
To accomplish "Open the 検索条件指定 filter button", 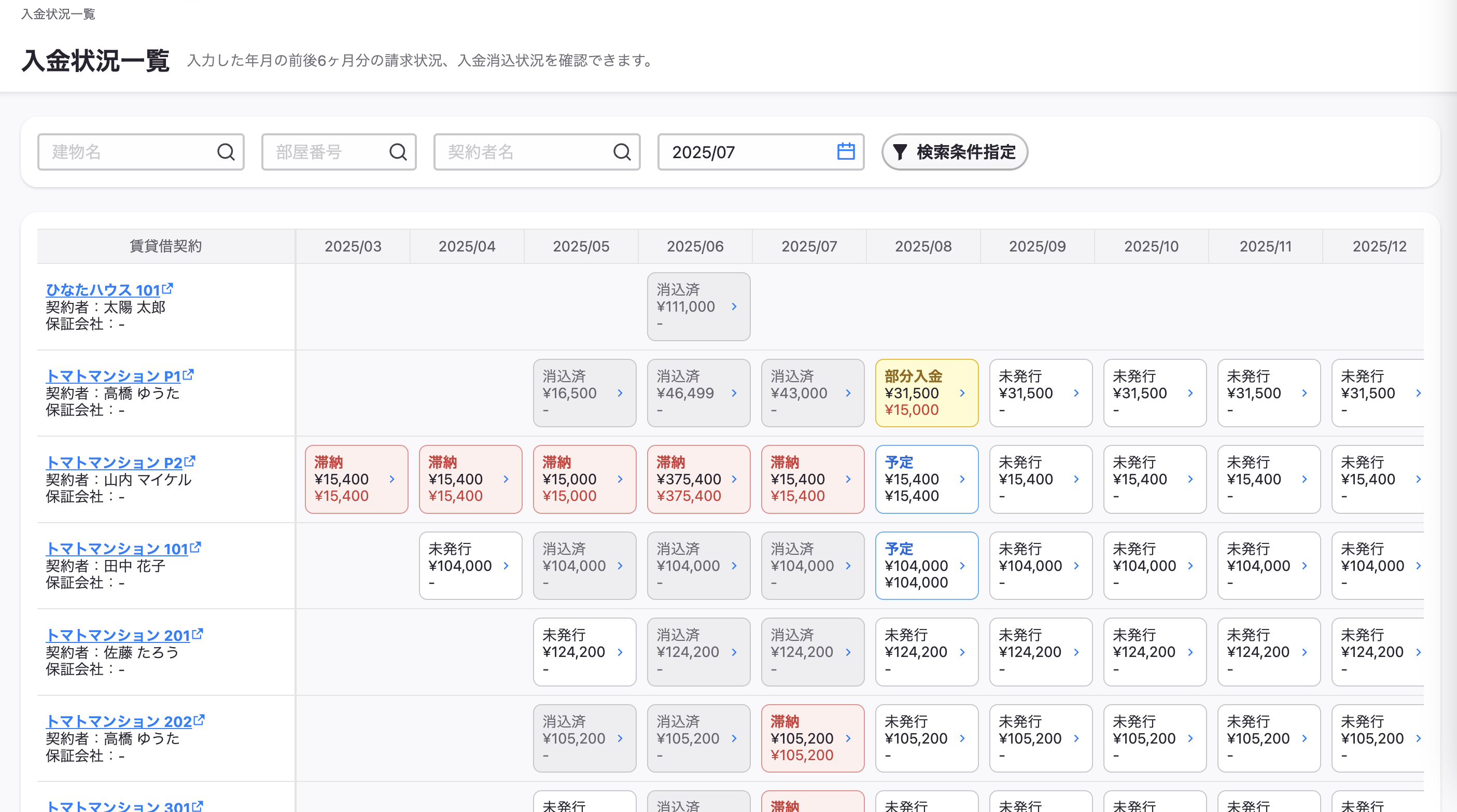I will [x=954, y=151].
